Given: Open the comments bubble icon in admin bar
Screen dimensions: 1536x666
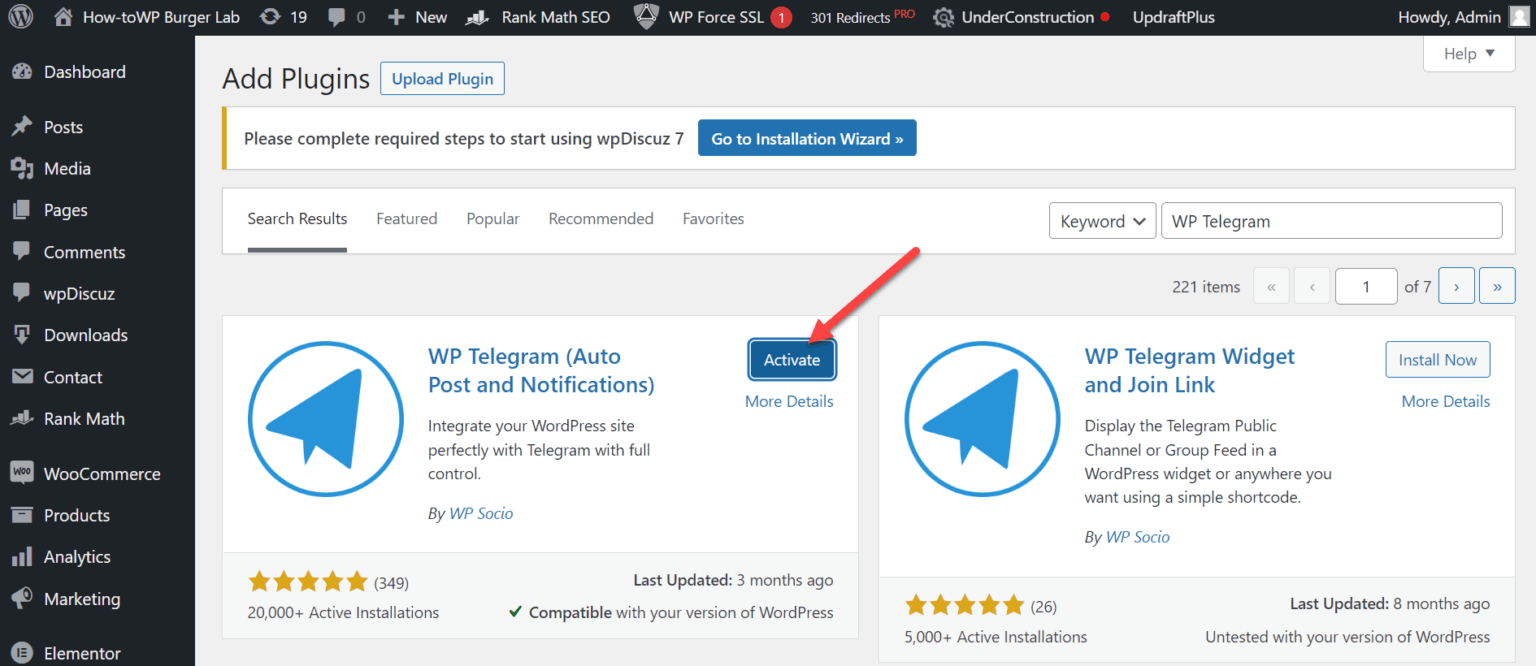Looking at the screenshot, I should pos(336,18).
